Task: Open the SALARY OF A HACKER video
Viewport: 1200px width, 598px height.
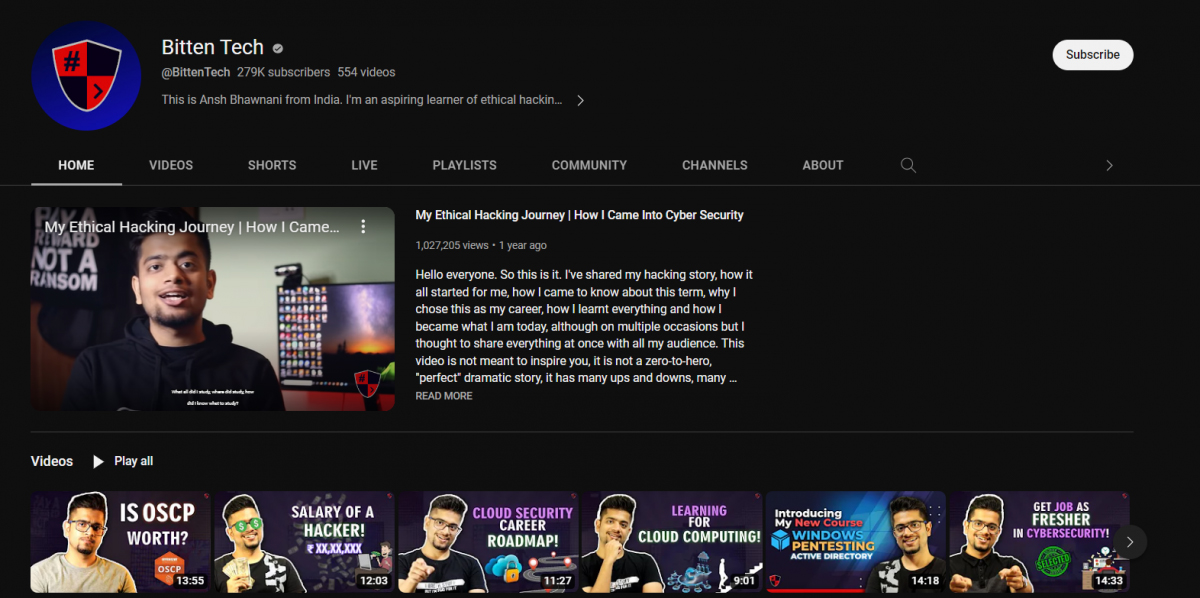Action: 304,542
